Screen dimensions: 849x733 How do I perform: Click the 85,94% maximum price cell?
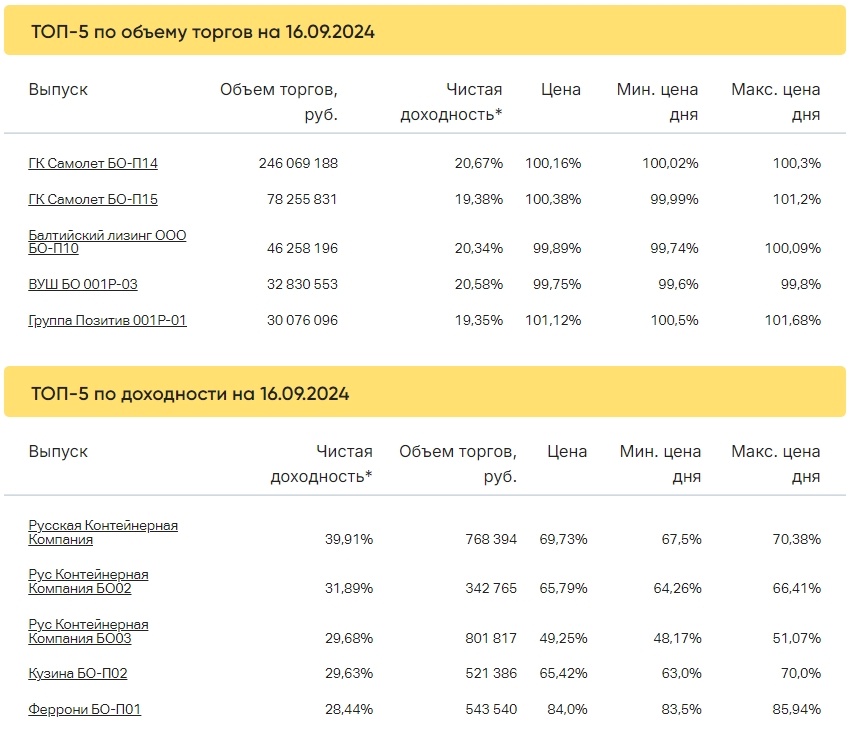click(x=796, y=709)
